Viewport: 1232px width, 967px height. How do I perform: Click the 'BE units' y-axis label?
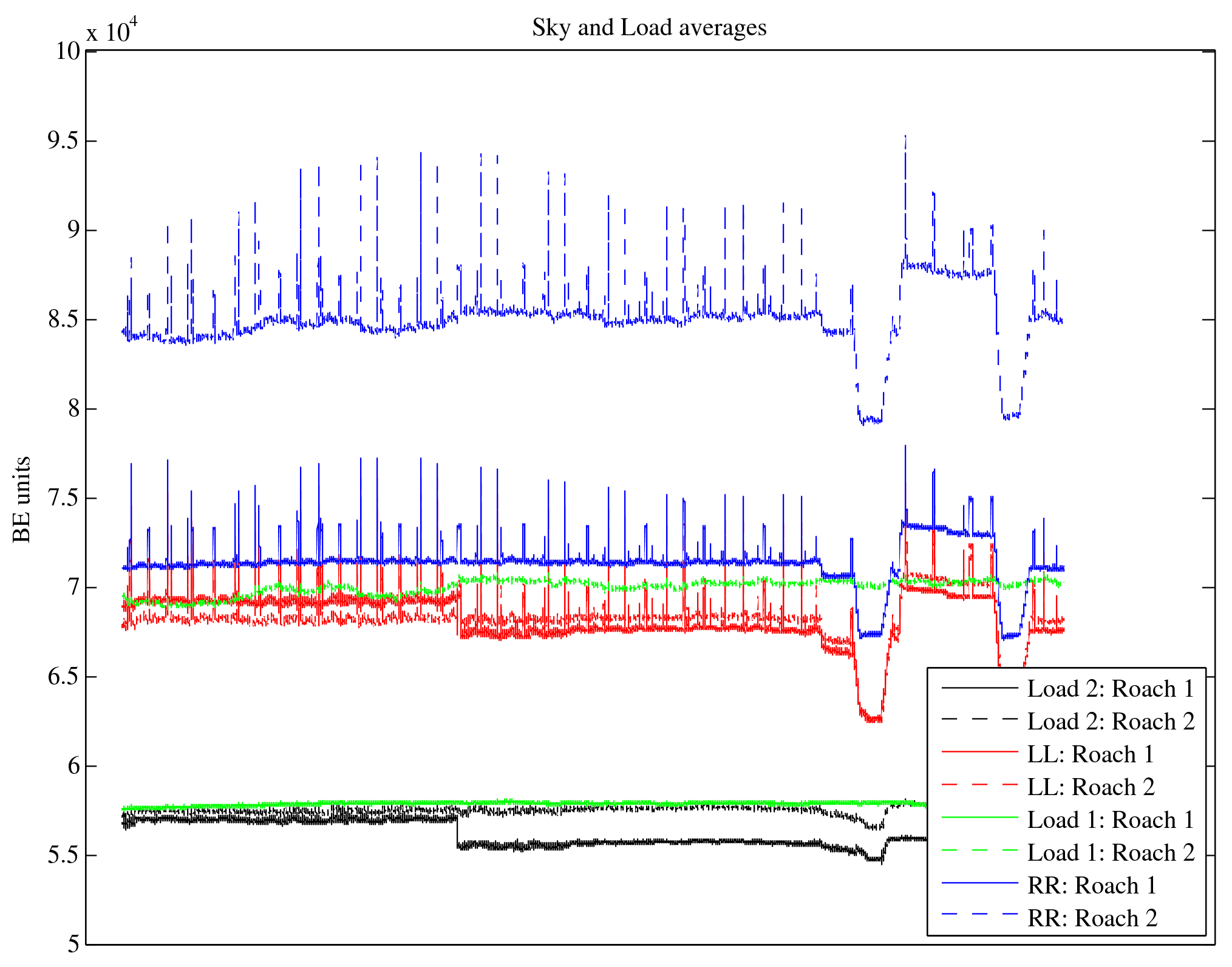coord(22,499)
